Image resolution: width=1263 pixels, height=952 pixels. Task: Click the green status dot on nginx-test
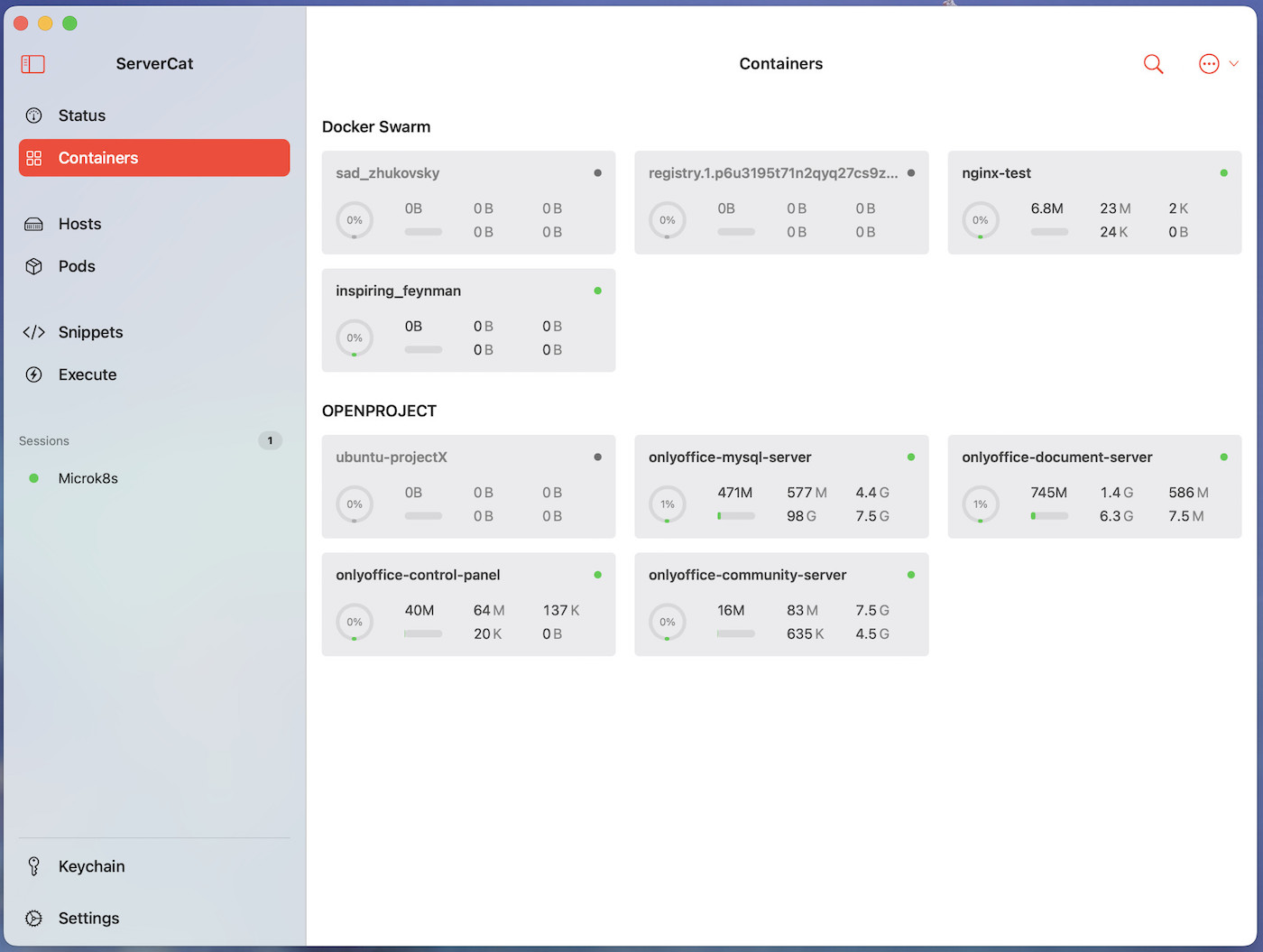pyautogui.click(x=1223, y=172)
